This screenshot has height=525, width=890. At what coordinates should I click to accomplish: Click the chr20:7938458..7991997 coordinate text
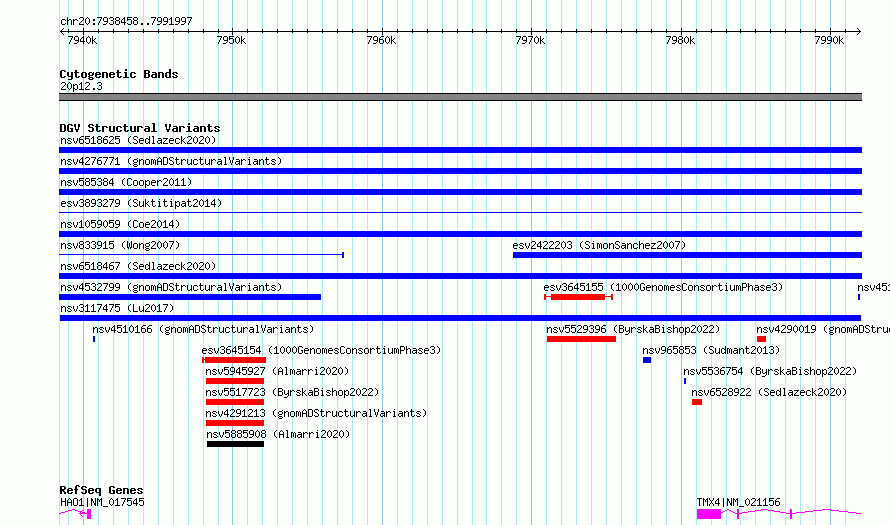tap(126, 21)
